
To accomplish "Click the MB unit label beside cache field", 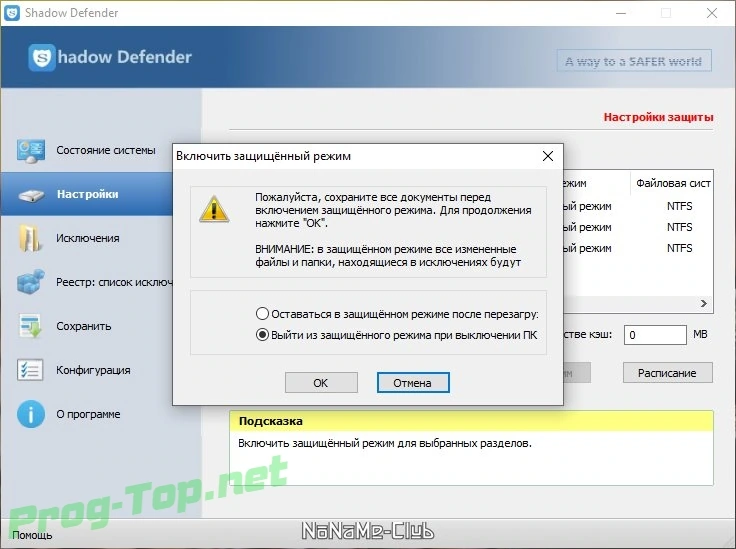I will click(x=700, y=334).
